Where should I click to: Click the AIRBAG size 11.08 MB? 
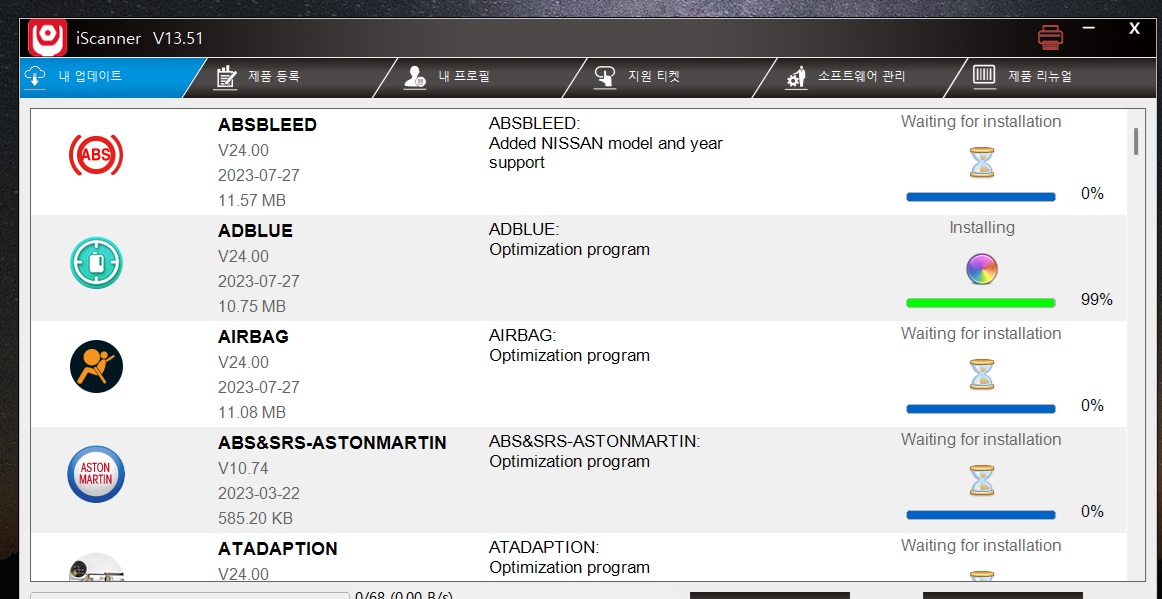(x=252, y=413)
